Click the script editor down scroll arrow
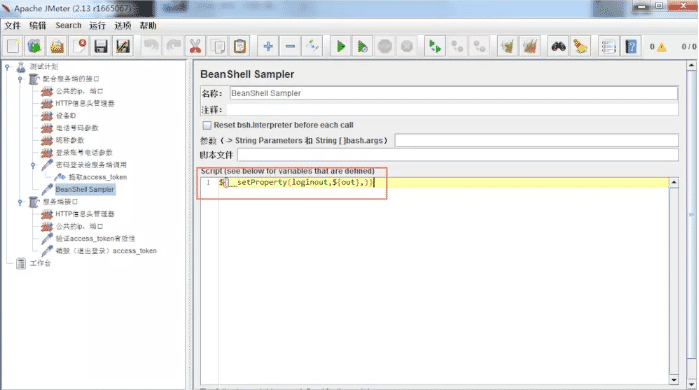The image size is (699, 390). 674,380
